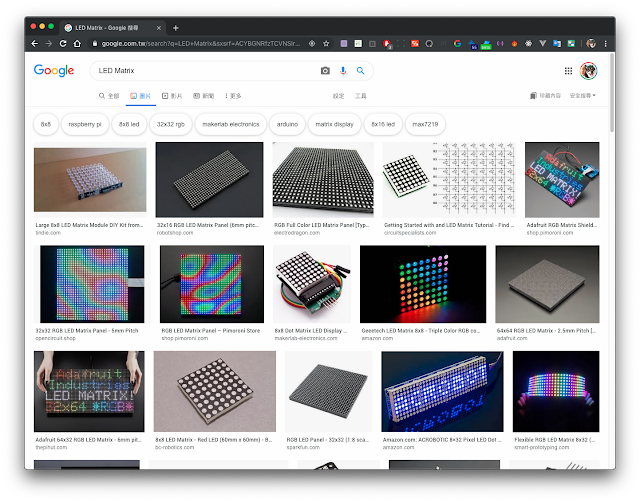Click the address bar URL field

pos(201,44)
